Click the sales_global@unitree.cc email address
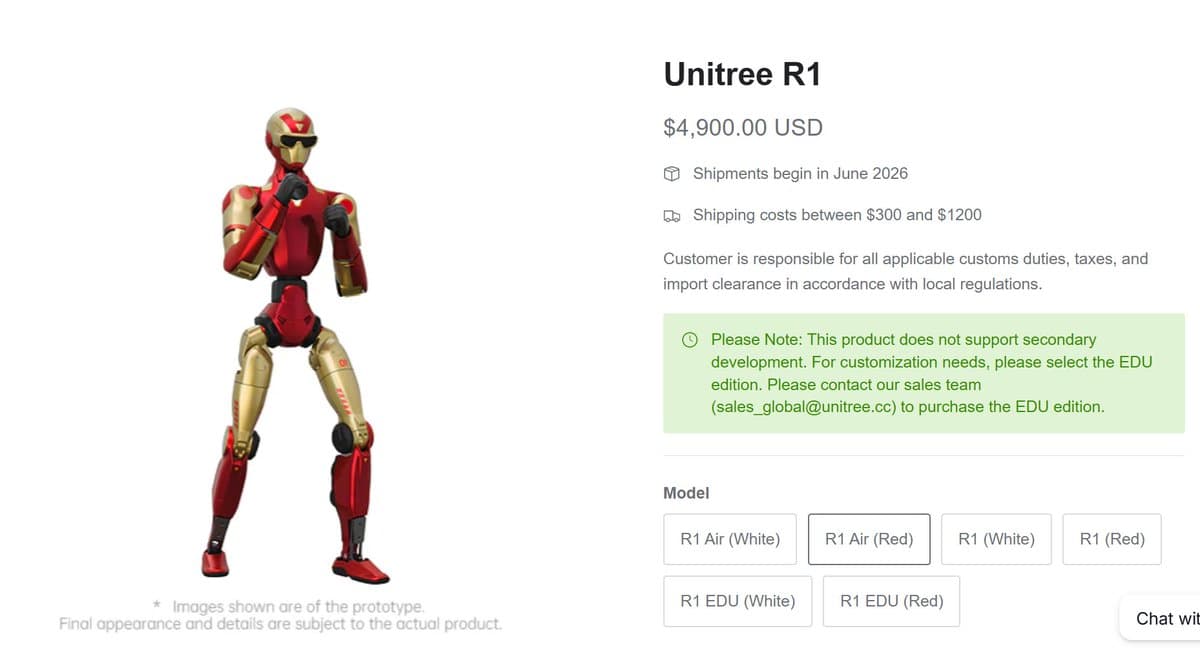This screenshot has width=1200, height=653. 803,407
